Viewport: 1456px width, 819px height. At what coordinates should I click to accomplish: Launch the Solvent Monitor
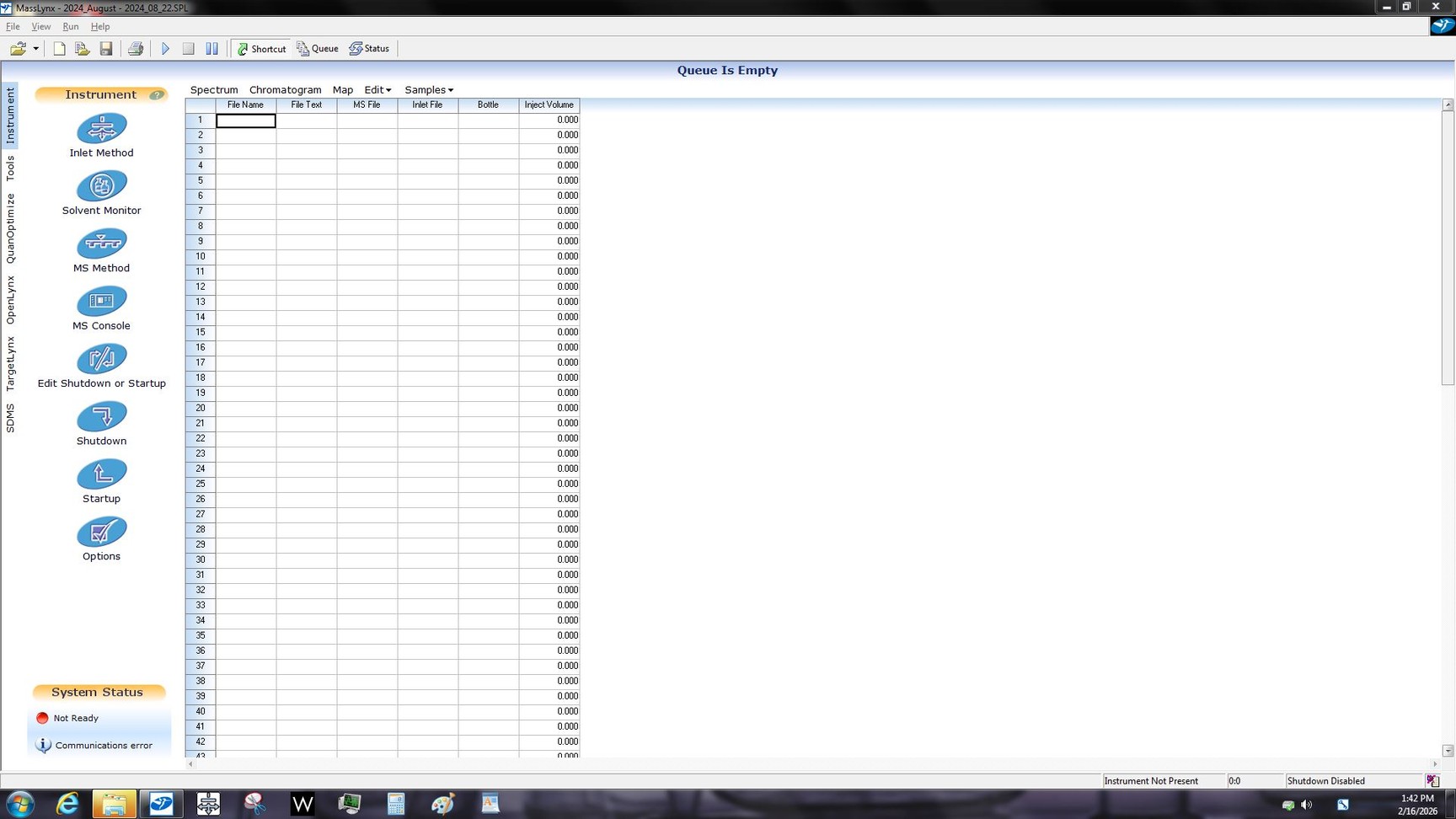coord(101,186)
